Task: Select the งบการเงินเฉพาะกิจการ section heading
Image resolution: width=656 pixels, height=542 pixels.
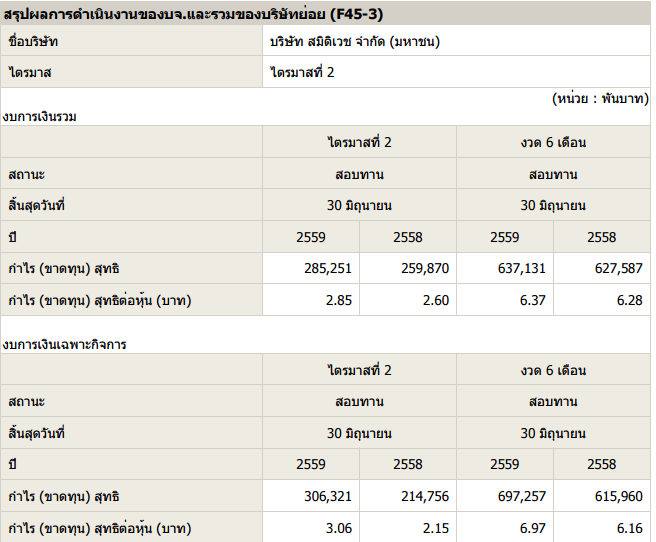Action: (x=64, y=344)
